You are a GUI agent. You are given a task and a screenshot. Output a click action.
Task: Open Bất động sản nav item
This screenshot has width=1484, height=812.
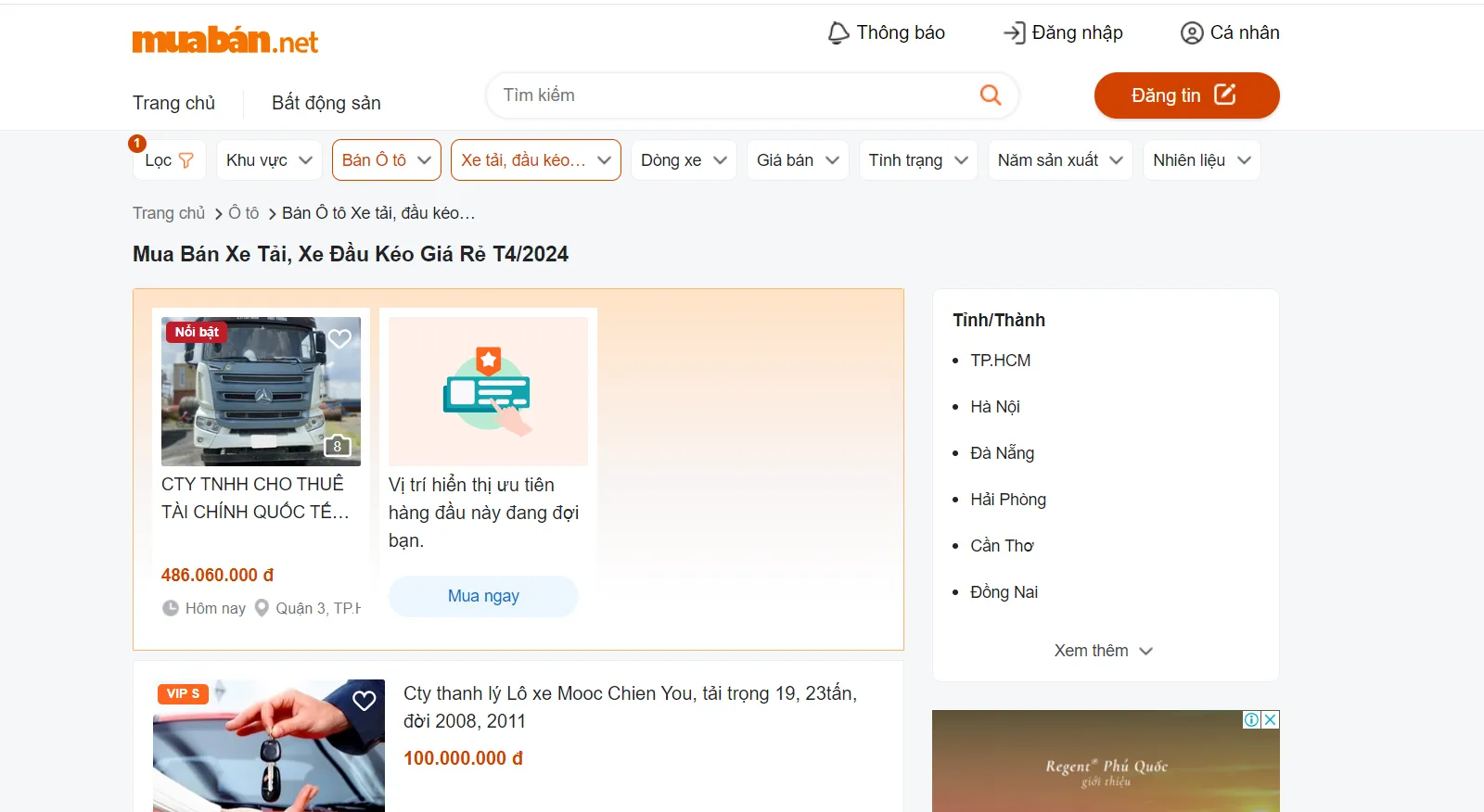326,103
